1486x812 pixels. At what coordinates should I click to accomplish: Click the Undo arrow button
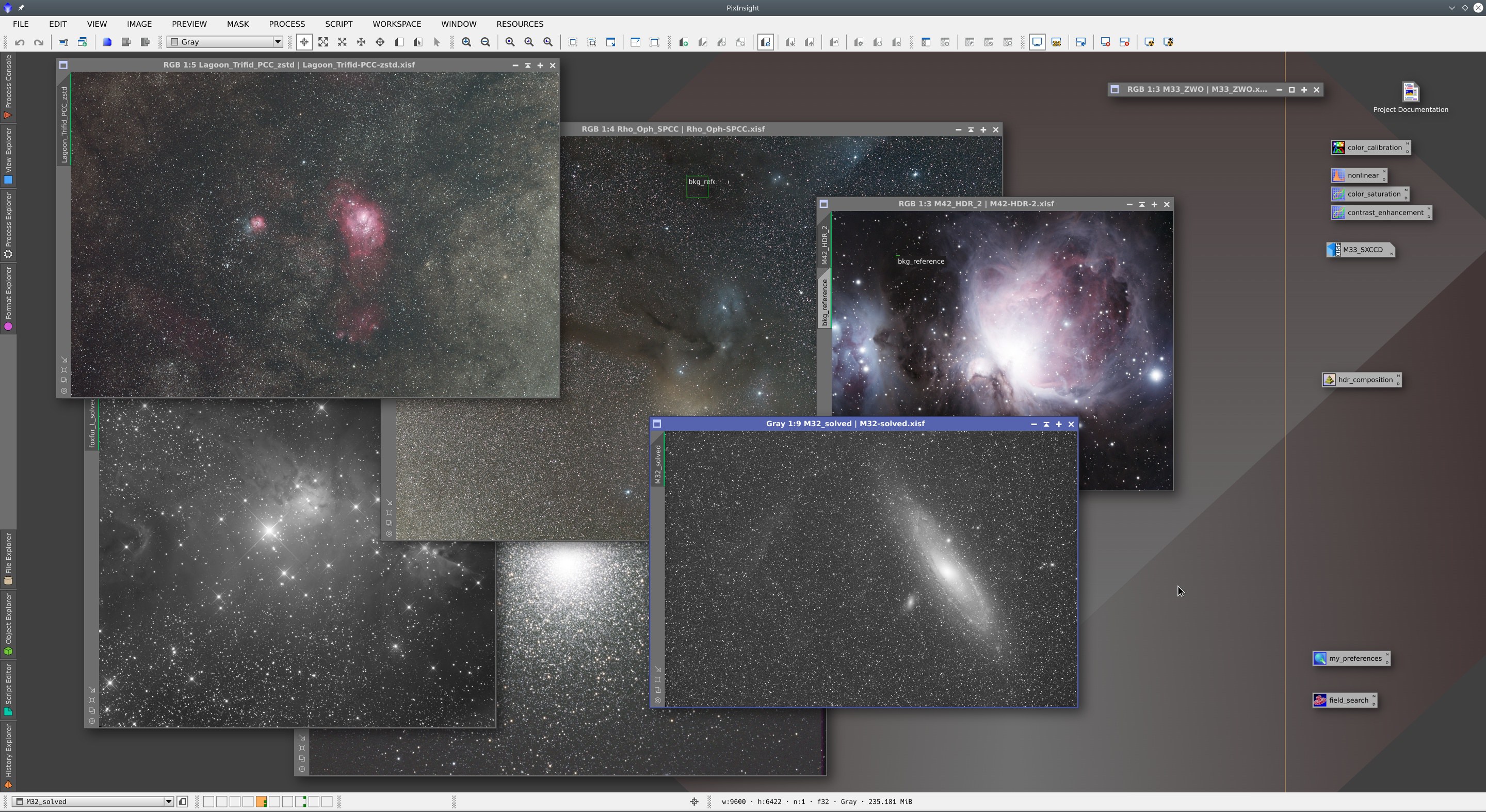point(20,42)
